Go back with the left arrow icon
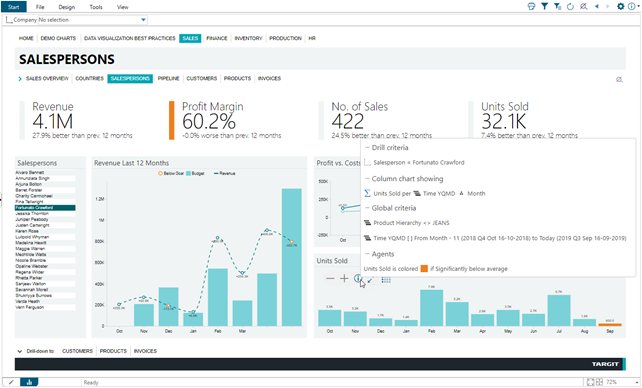This screenshot has height=388, width=642. [597, 6]
